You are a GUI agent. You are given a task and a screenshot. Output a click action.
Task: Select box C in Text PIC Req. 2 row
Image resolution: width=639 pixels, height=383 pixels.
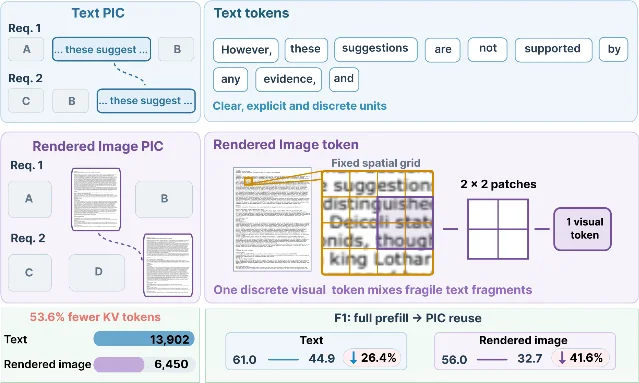26,101
